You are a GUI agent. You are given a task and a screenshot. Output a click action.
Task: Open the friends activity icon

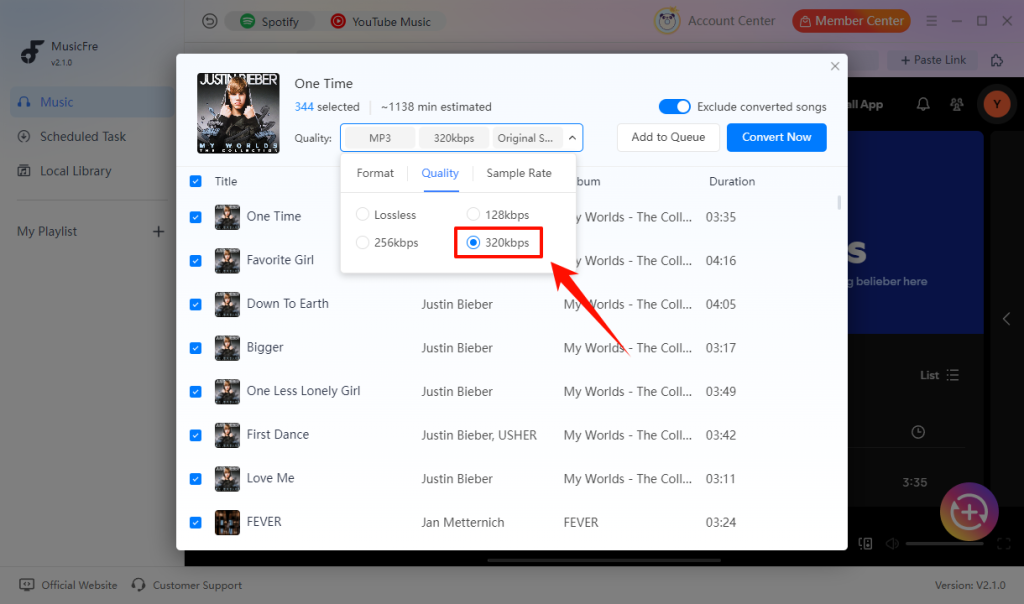click(x=957, y=104)
